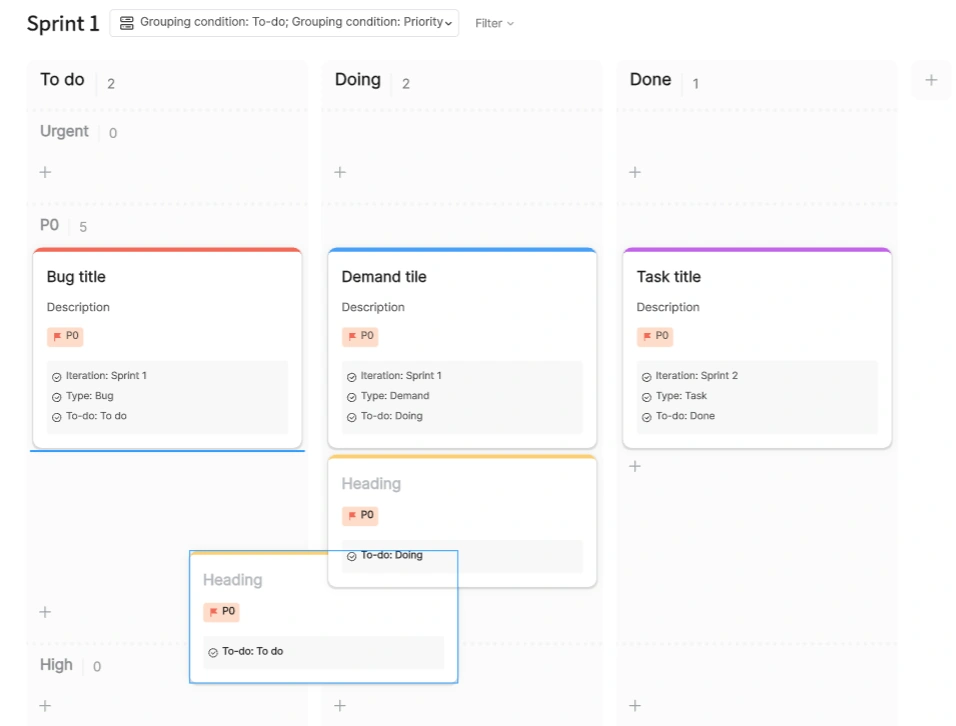956x726 pixels.
Task: Add card in P0 row of To do
Action: tap(45, 612)
